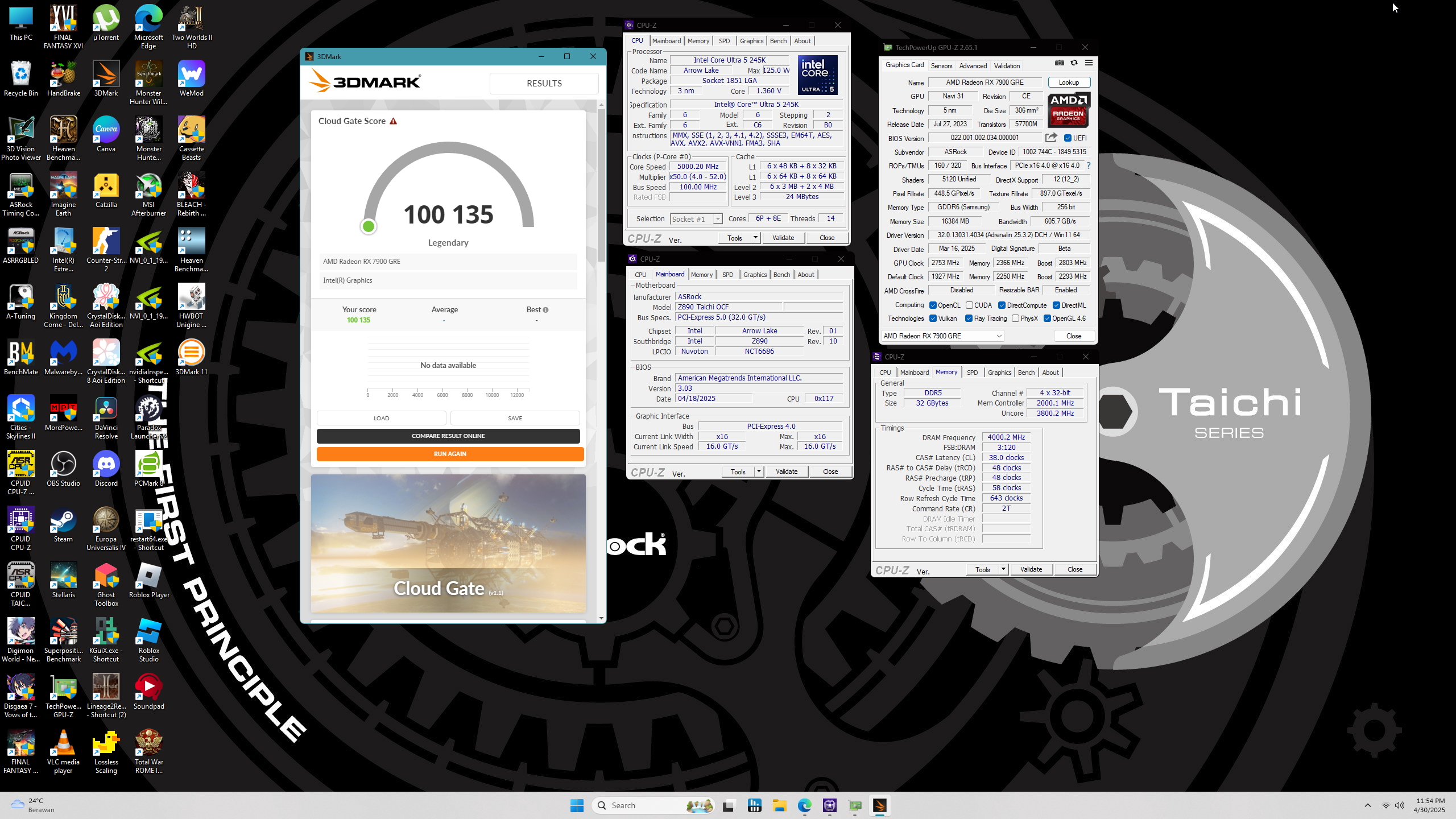
Task: Click the 3DMark vertical scrollbar thumb
Action: [x=601, y=185]
